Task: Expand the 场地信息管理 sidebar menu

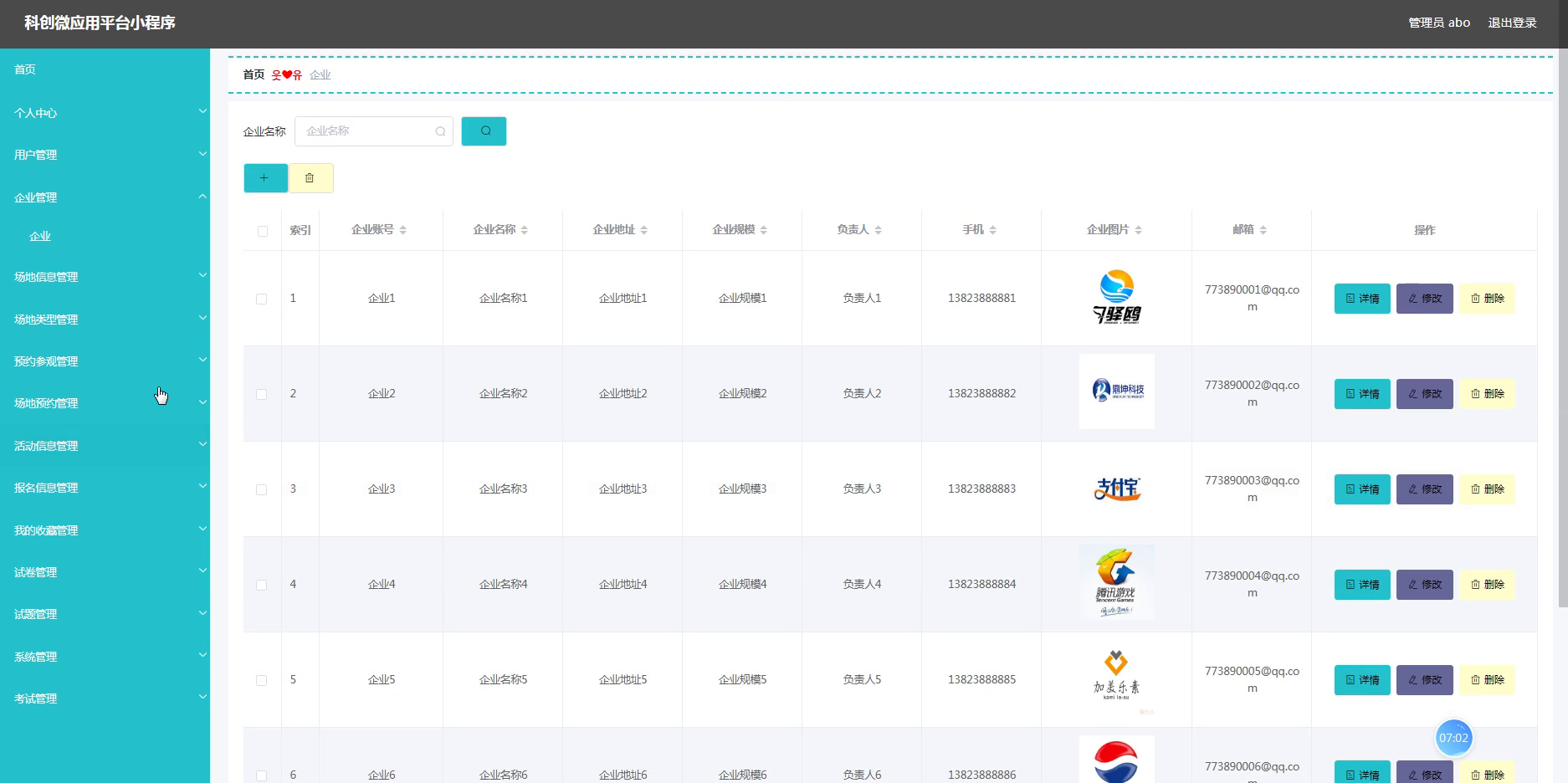Action: click(105, 277)
